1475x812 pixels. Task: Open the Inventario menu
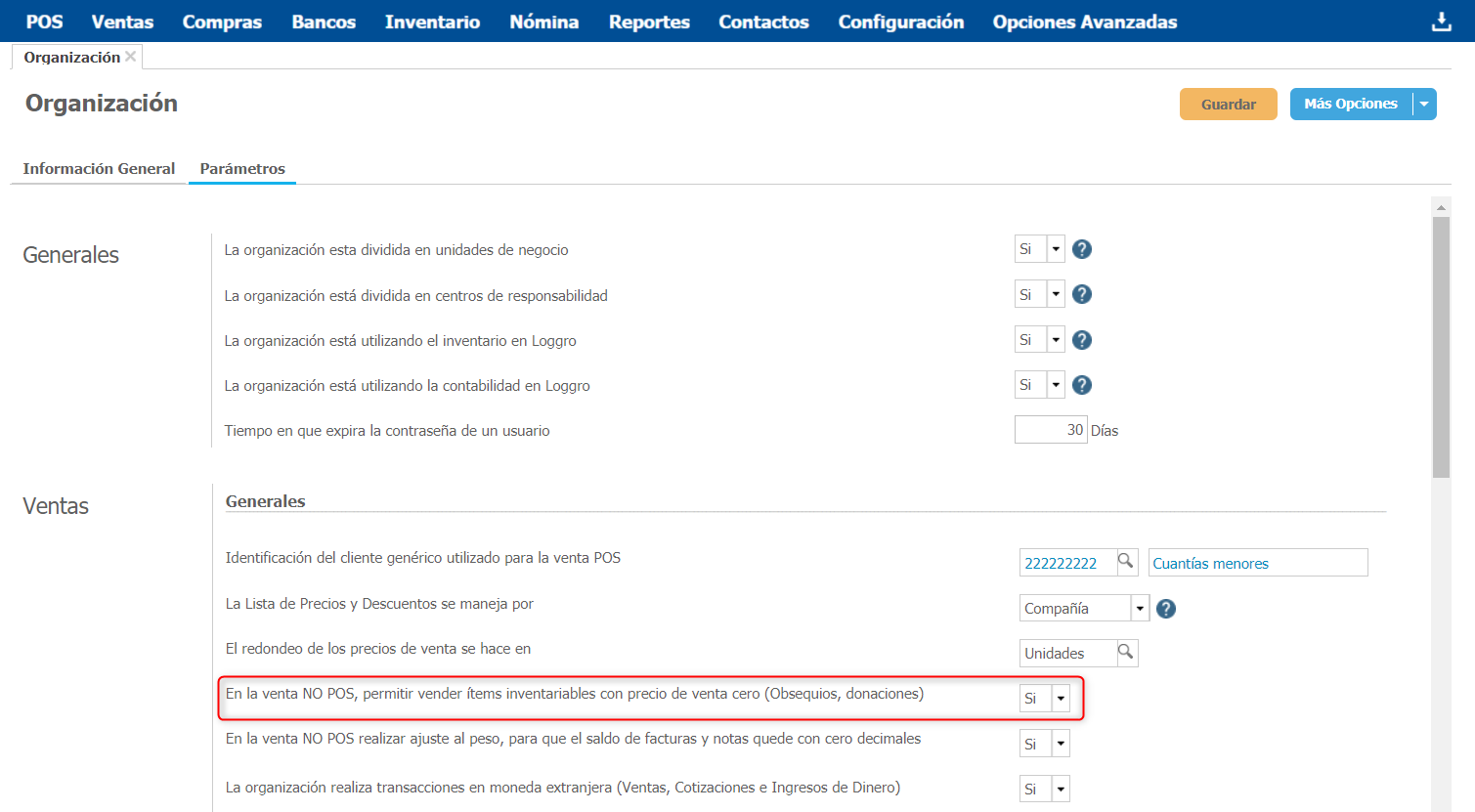coord(432,21)
